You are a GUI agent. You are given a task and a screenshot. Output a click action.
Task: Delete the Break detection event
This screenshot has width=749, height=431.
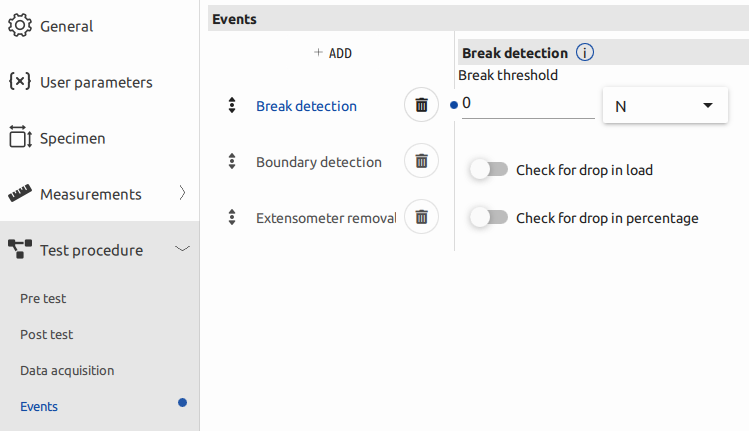pyautogui.click(x=421, y=105)
